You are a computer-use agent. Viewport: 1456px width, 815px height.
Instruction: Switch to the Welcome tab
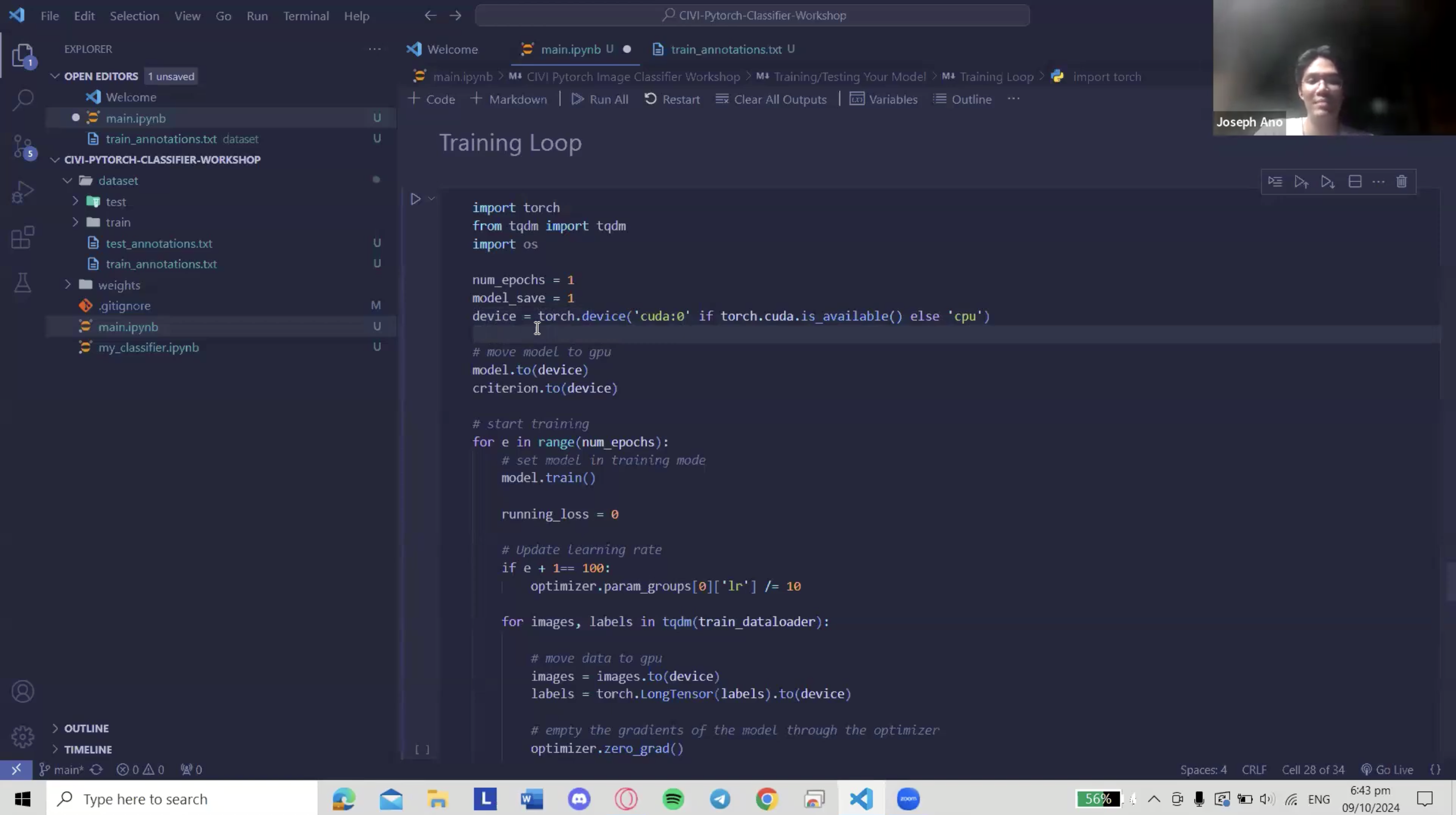443,49
